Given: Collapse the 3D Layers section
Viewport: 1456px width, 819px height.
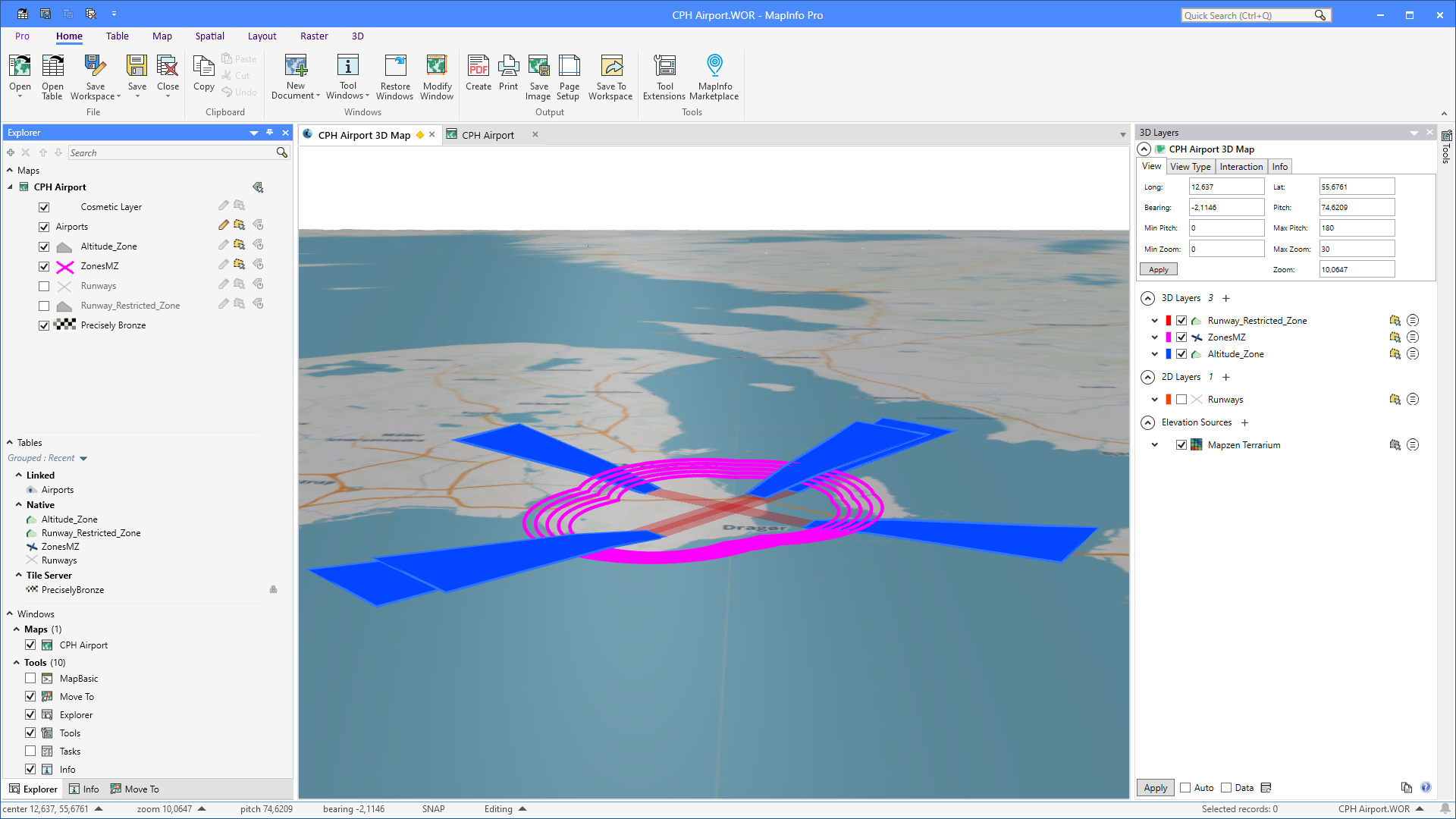Looking at the screenshot, I should 1147,298.
